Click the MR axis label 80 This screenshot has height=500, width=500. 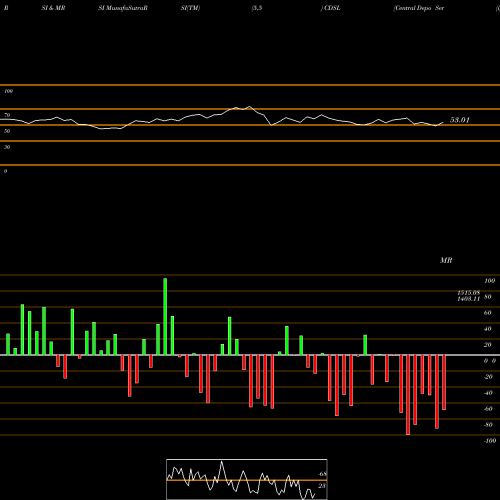(x=488, y=297)
